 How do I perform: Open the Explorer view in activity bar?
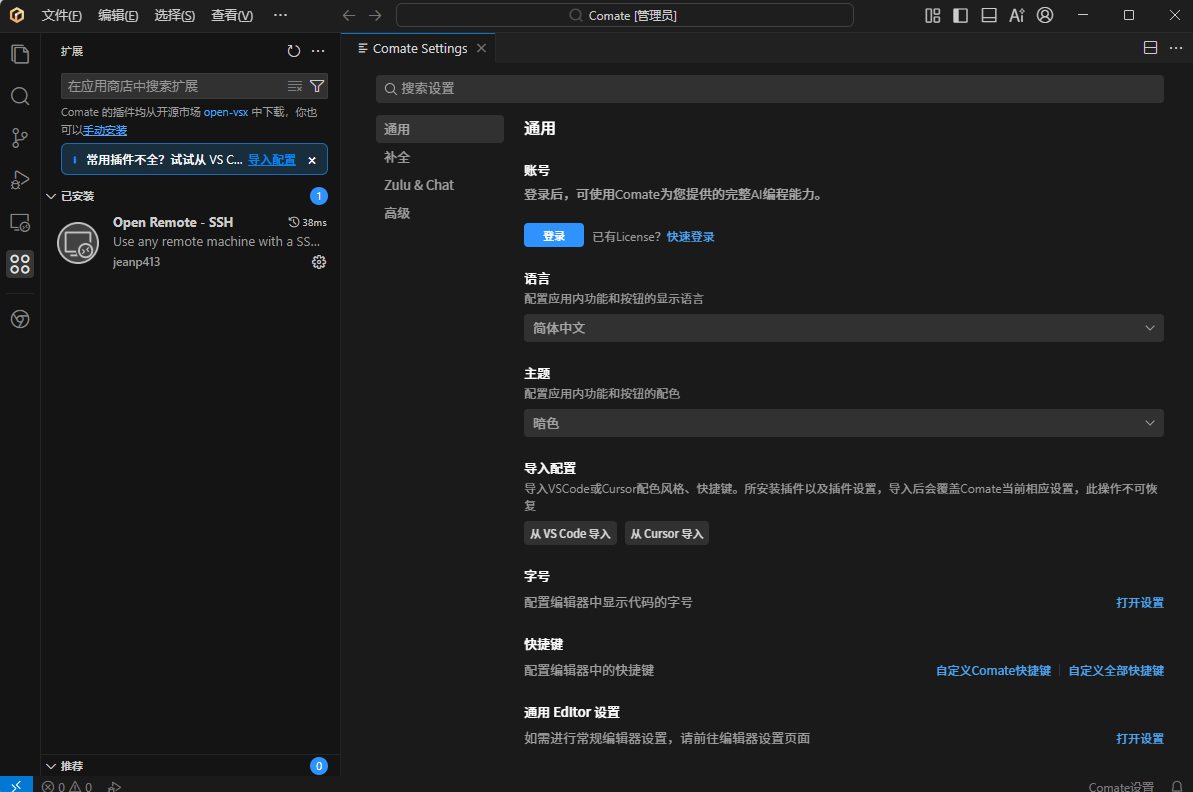pos(20,54)
